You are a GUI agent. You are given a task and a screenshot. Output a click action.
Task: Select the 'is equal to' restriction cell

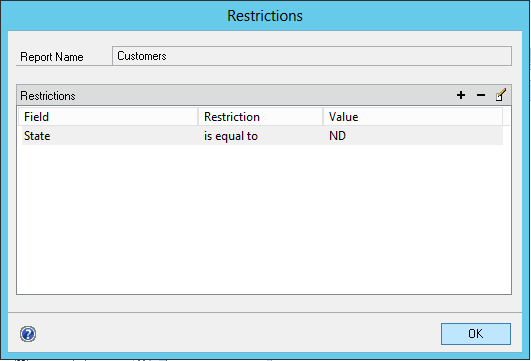(260, 136)
